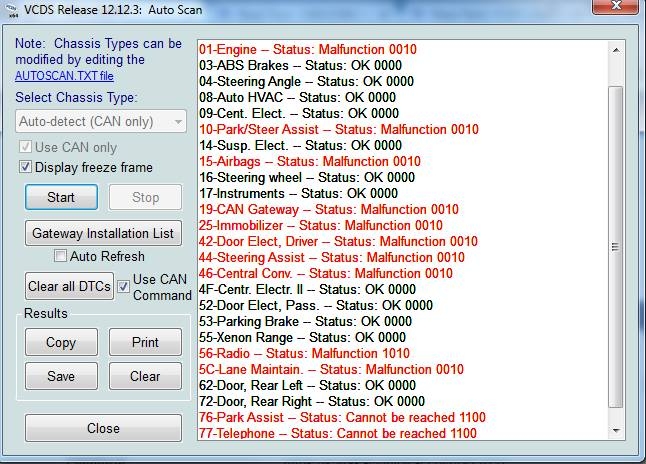Click the results scrollbar down arrow
The image size is (646, 464).
coord(616,430)
